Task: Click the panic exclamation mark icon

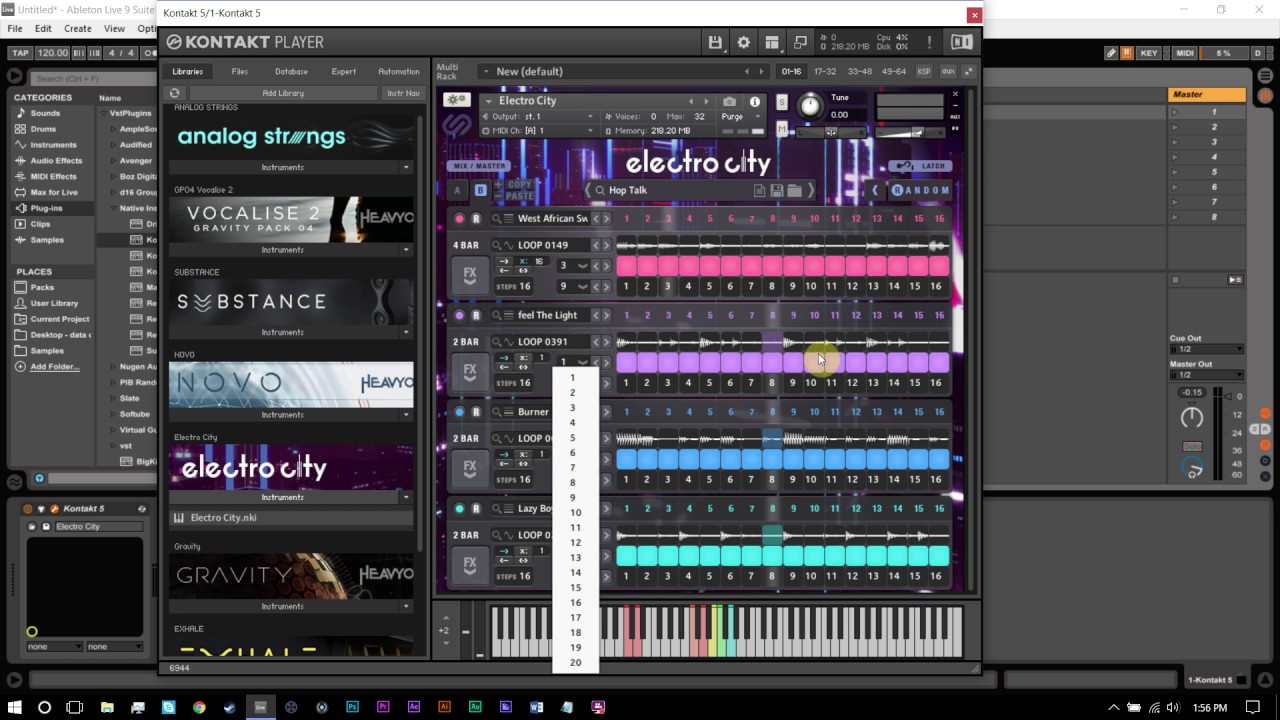Action: [x=929, y=42]
